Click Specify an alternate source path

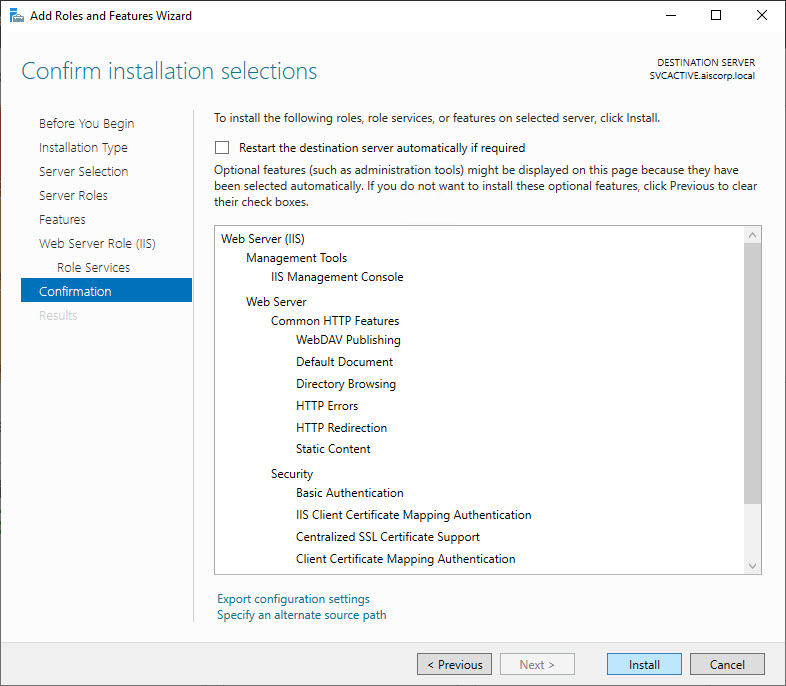301,615
